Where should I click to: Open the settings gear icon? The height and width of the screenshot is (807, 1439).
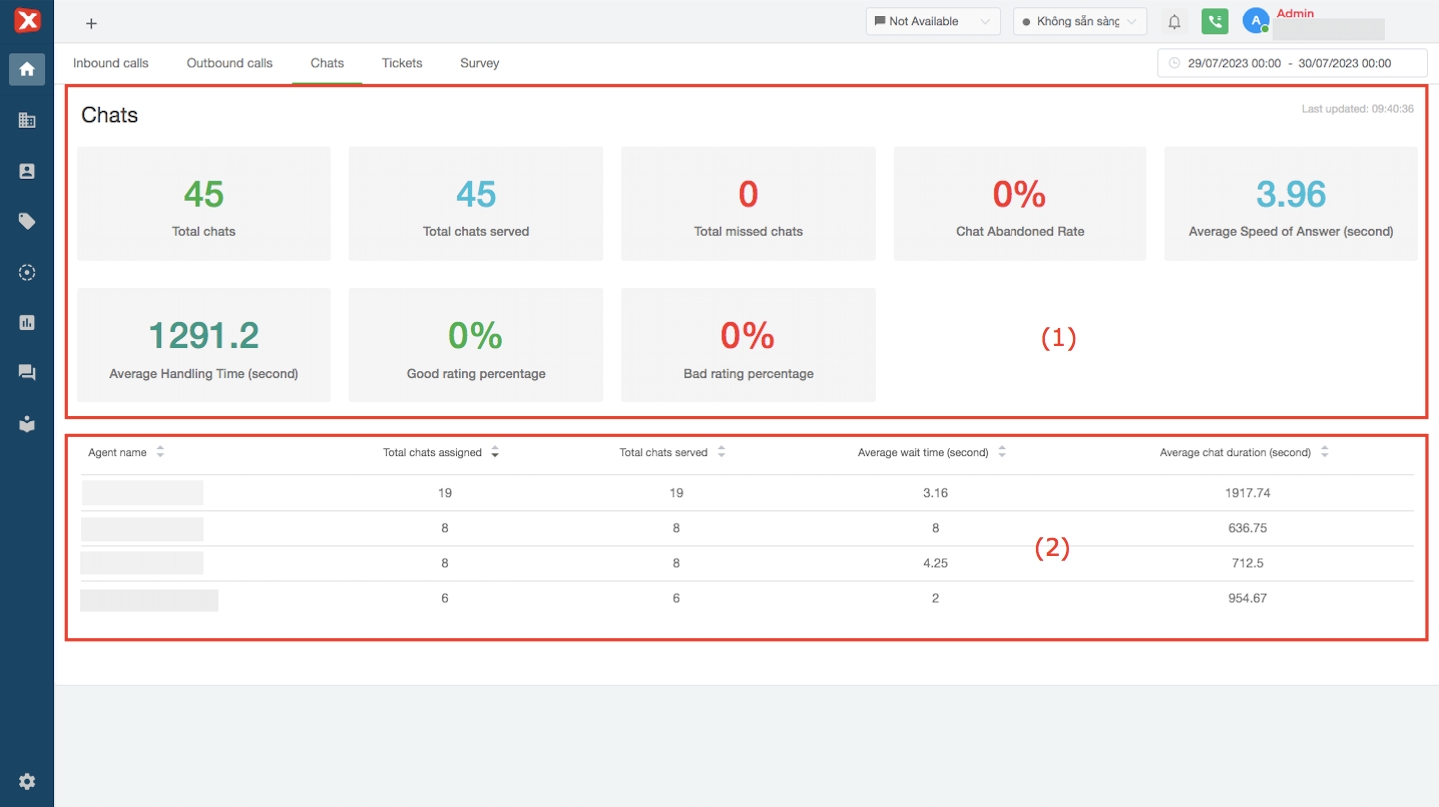coord(27,781)
